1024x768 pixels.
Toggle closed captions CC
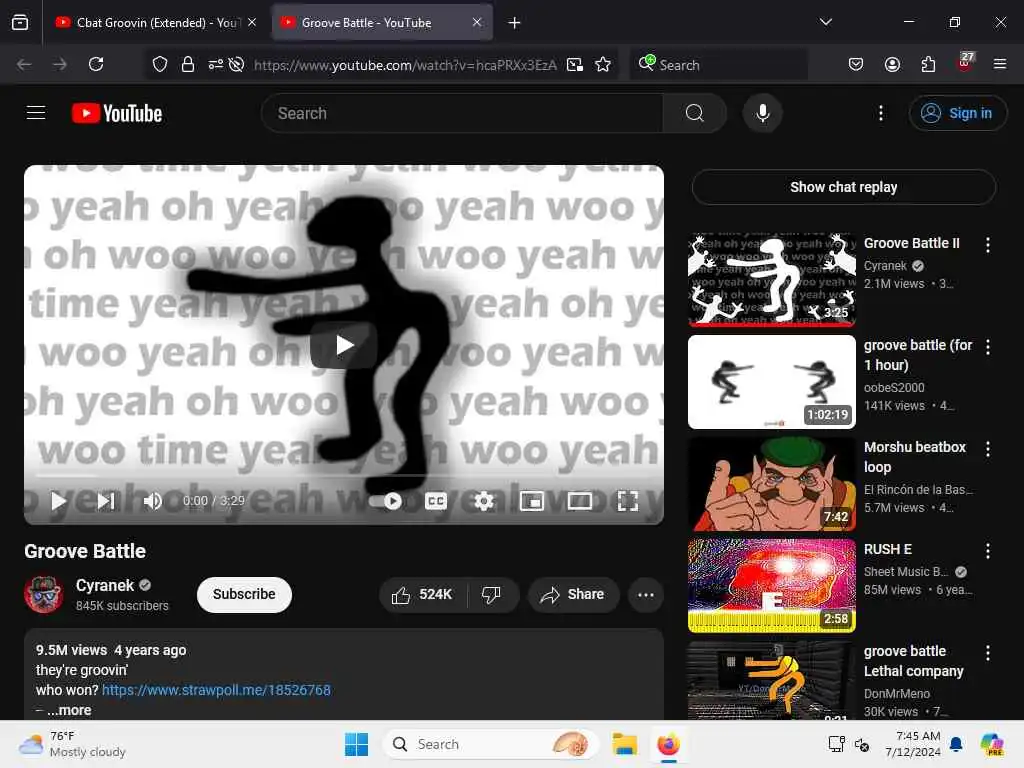[436, 501]
